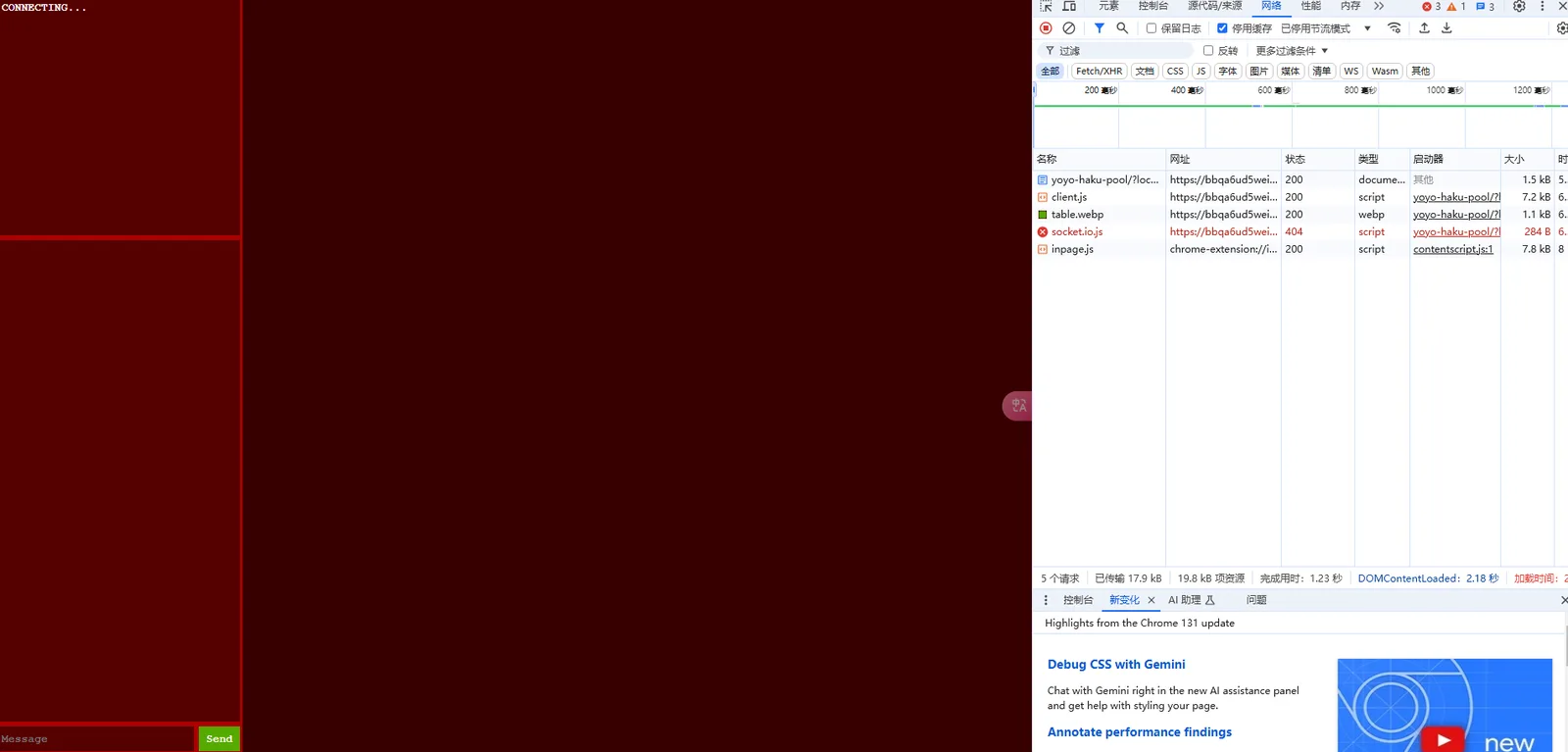Click the red error icon beside socket.io.js
The height and width of the screenshot is (752, 1568).
[x=1043, y=232]
